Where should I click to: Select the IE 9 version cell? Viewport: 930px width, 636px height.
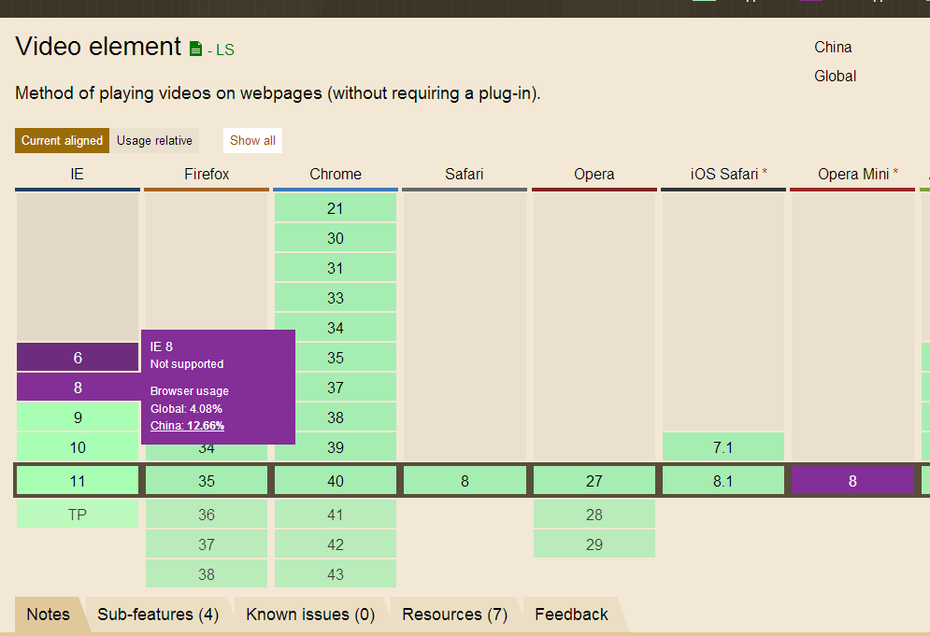pos(78,417)
